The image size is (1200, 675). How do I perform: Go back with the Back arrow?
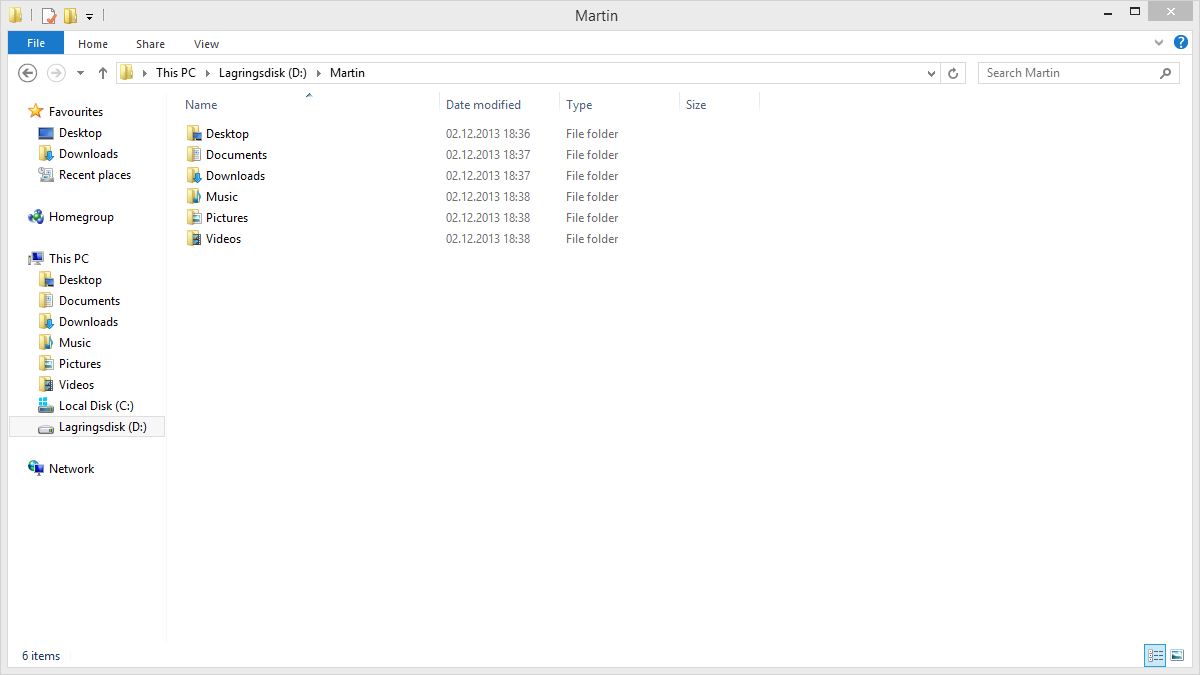pos(28,73)
